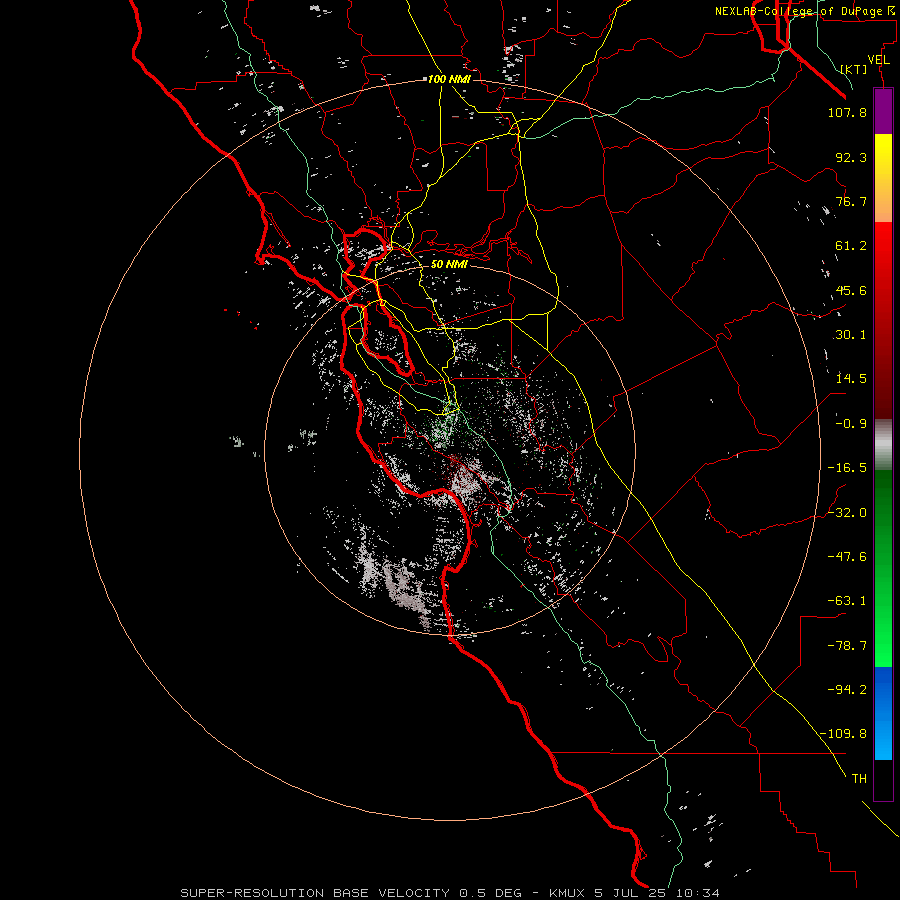
Task: Pick the yellow segment of the velocity color bar
Action: click(x=883, y=178)
